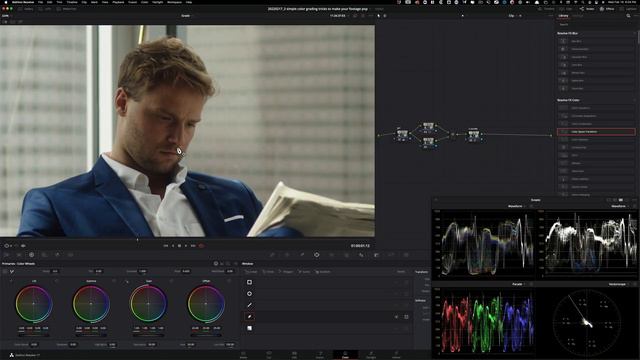The image size is (640, 360).
Task: Click the Box Blur effect icon
Action: pyautogui.click(x=563, y=41)
